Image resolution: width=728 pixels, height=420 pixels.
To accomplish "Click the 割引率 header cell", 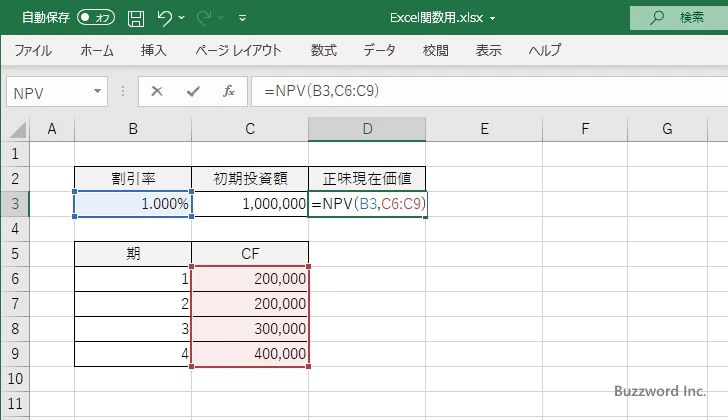I will (x=133, y=179).
